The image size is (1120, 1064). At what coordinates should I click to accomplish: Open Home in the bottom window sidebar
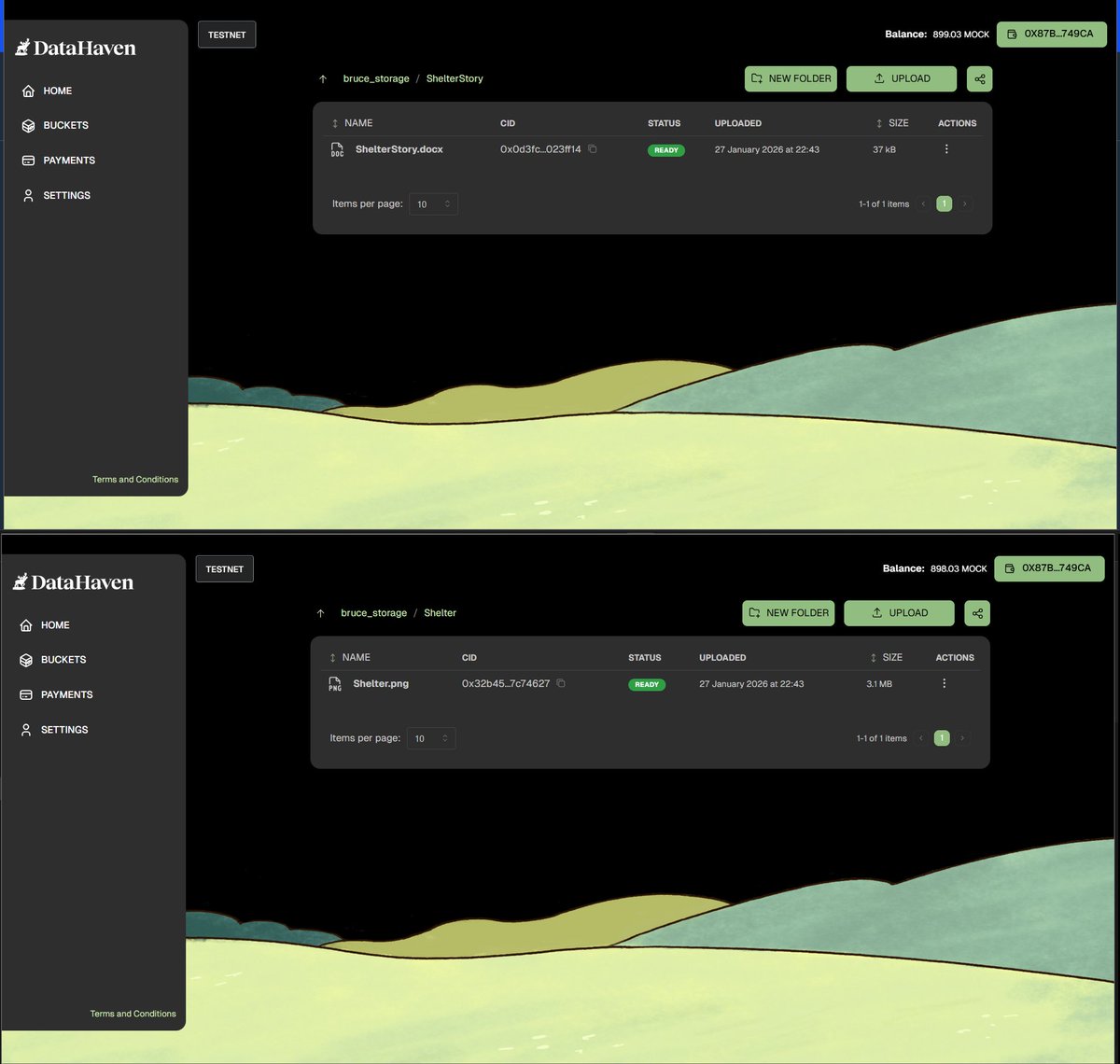coord(44,625)
